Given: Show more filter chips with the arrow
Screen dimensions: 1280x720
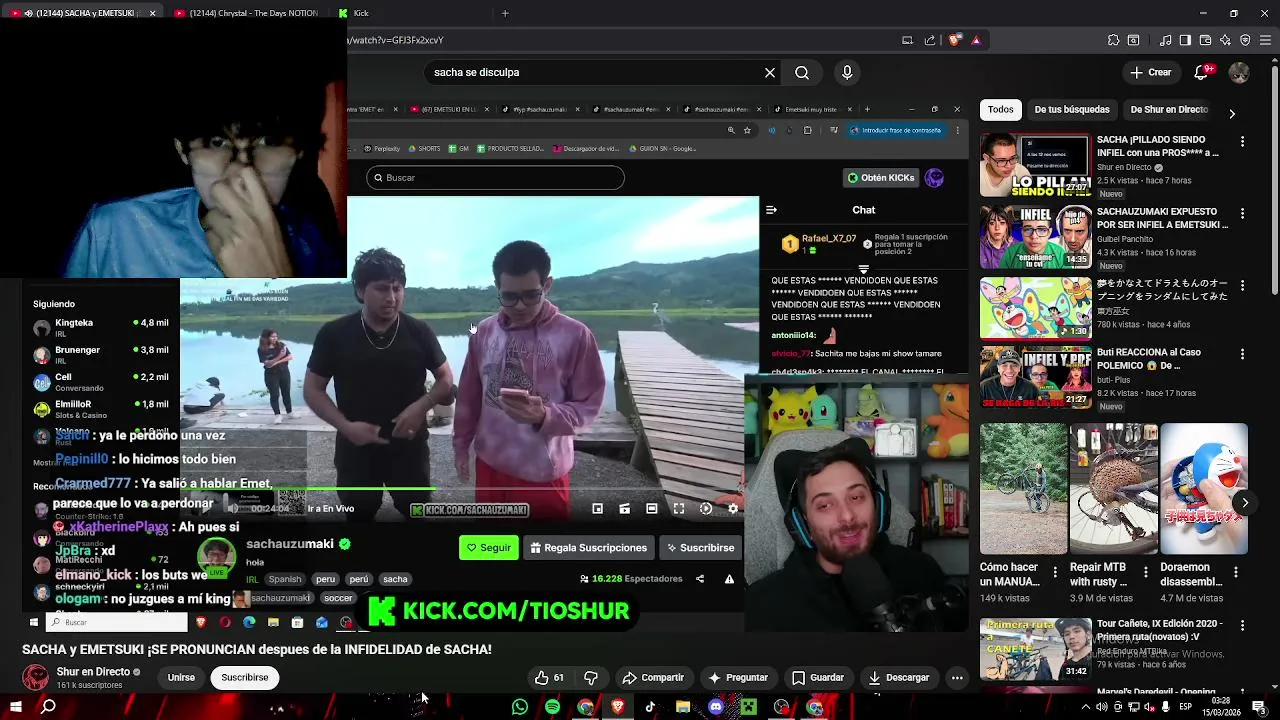Looking at the screenshot, I should point(1232,113).
